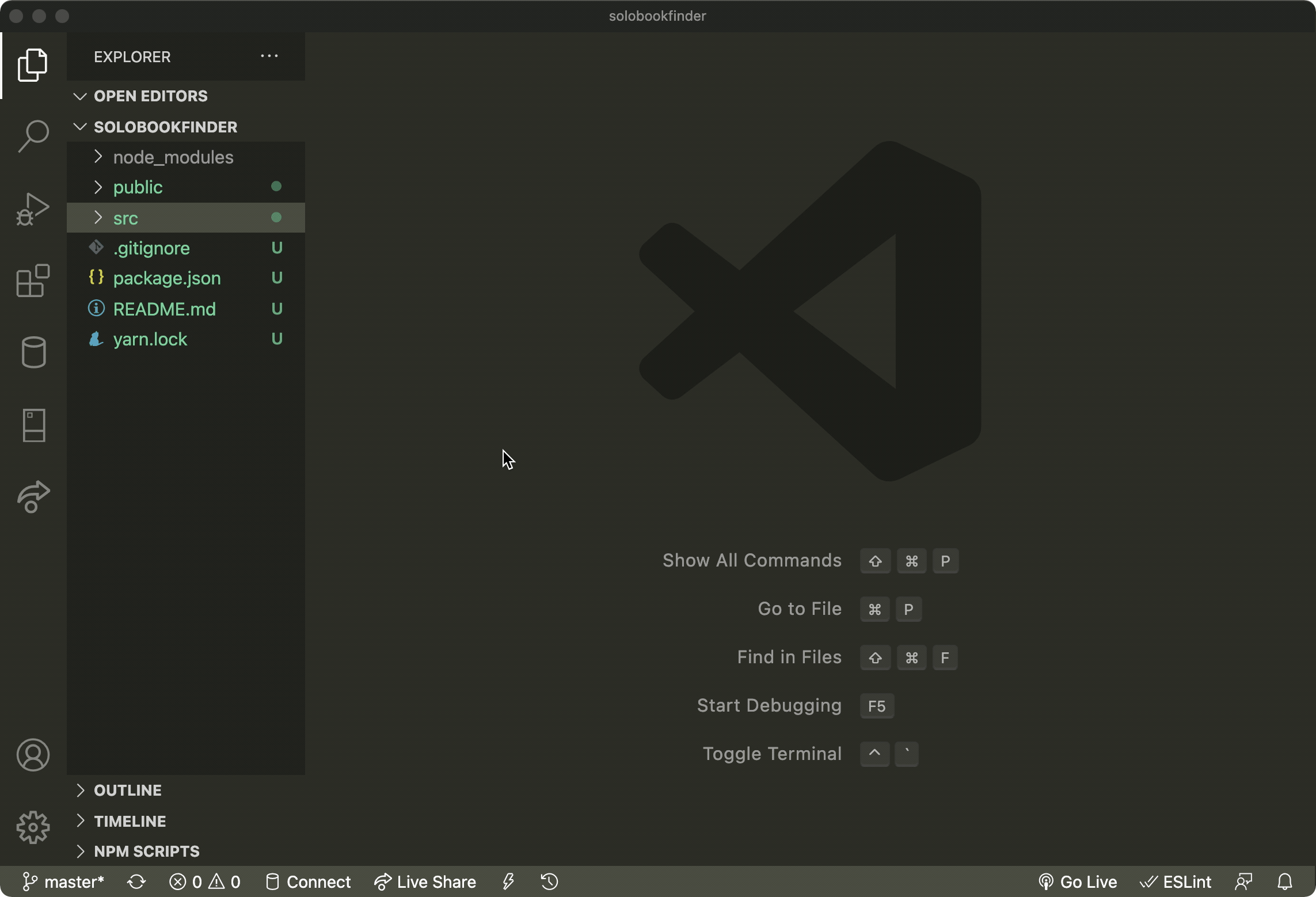Screen dimensions: 1316x897
Task: Expand the NPM Scripts section
Action: pos(186,851)
